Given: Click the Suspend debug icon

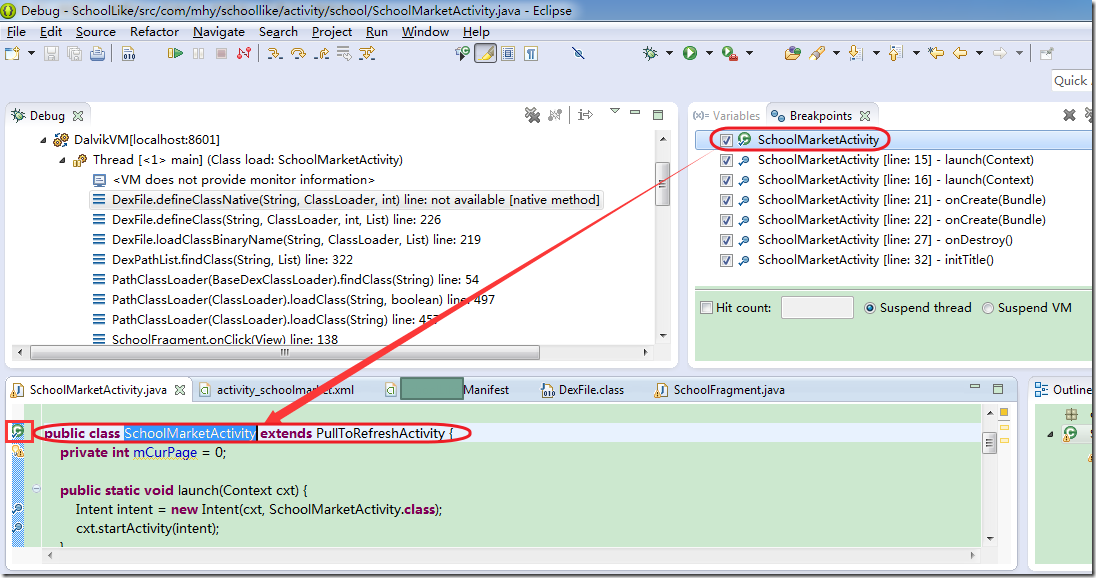Looking at the screenshot, I should [199, 53].
